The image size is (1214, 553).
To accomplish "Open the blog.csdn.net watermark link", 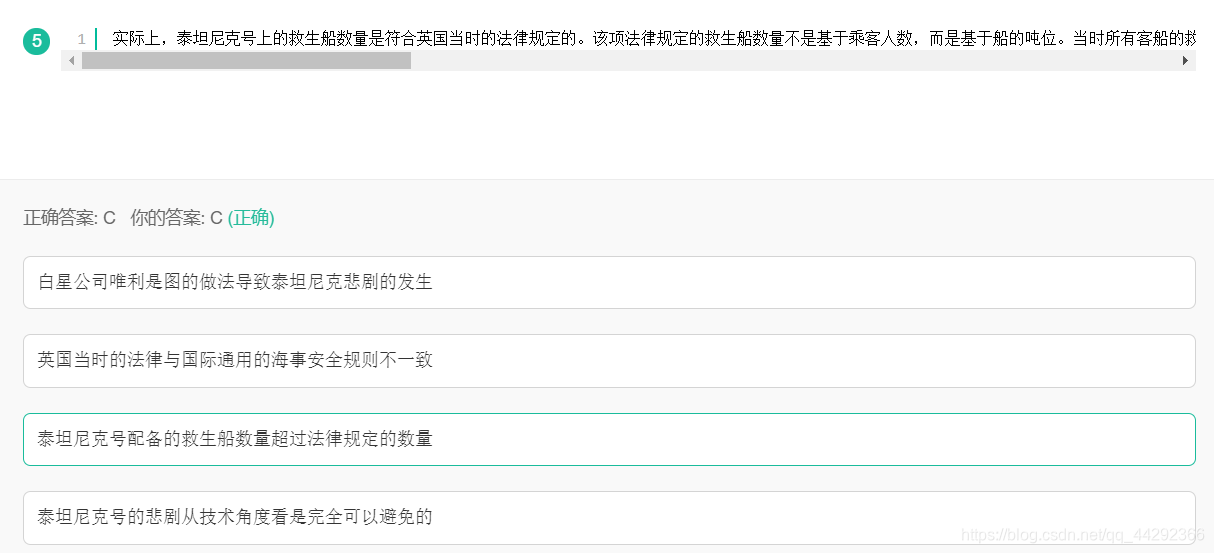I will click(x=1082, y=535).
